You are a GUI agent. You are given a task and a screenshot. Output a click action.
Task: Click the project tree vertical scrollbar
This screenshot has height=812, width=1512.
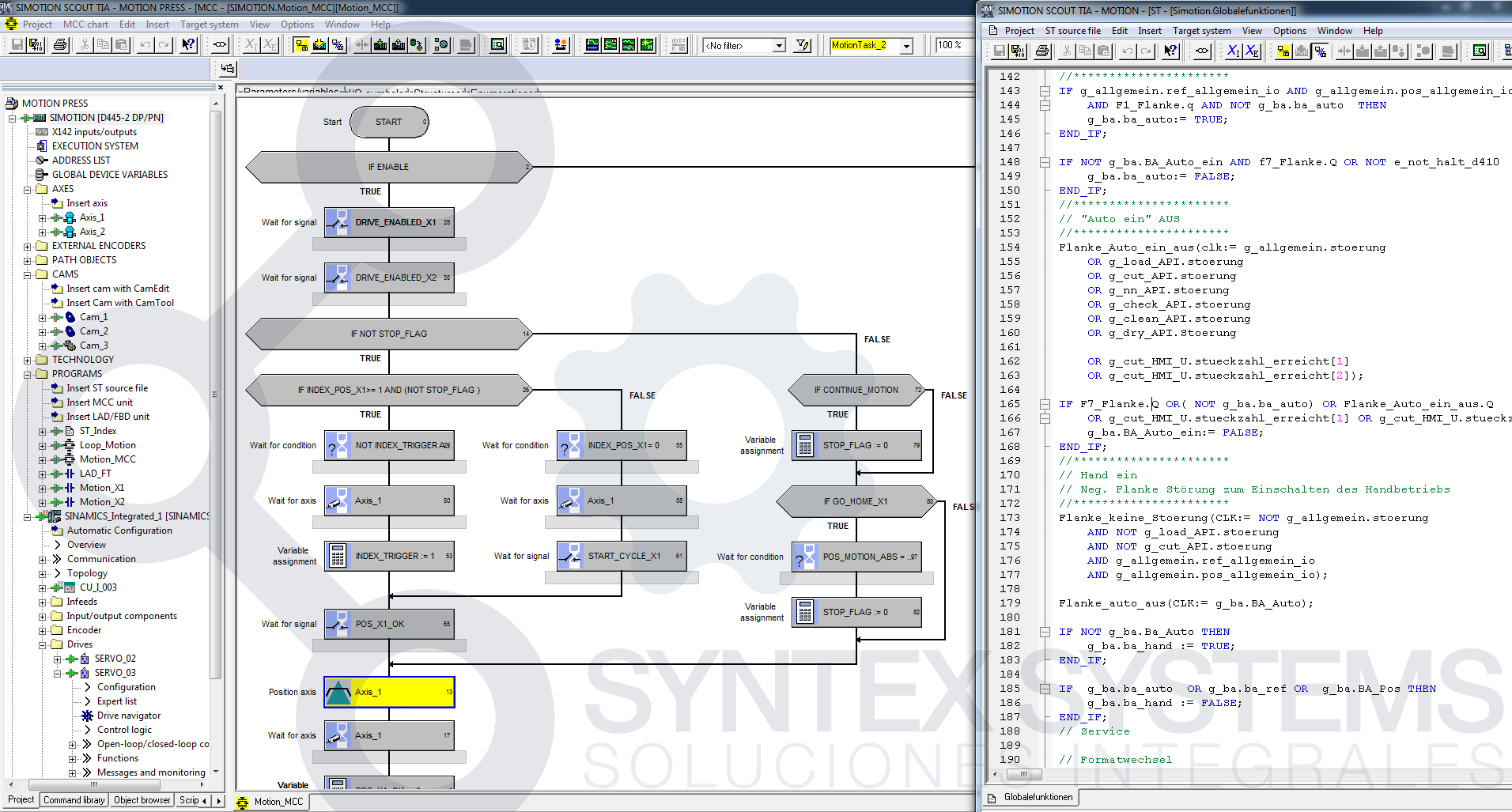click(215, 395)
